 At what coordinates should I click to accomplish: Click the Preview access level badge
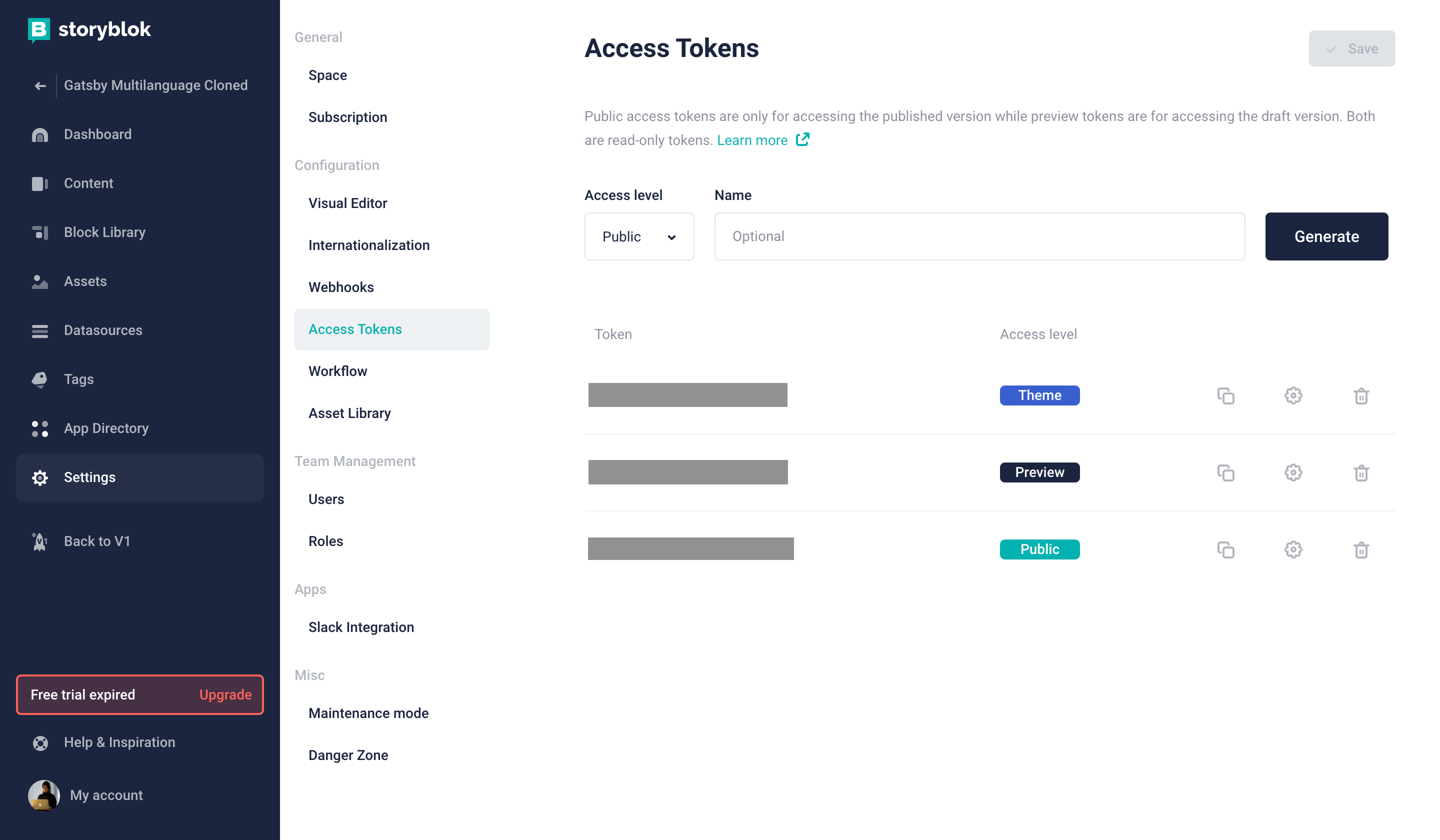click(1039, 472)
